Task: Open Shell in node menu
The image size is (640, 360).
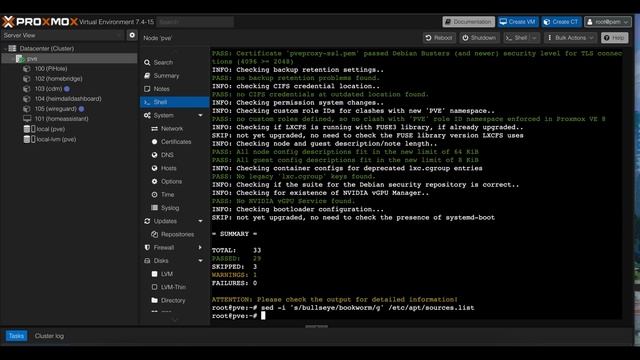Action: click(174, 102)
